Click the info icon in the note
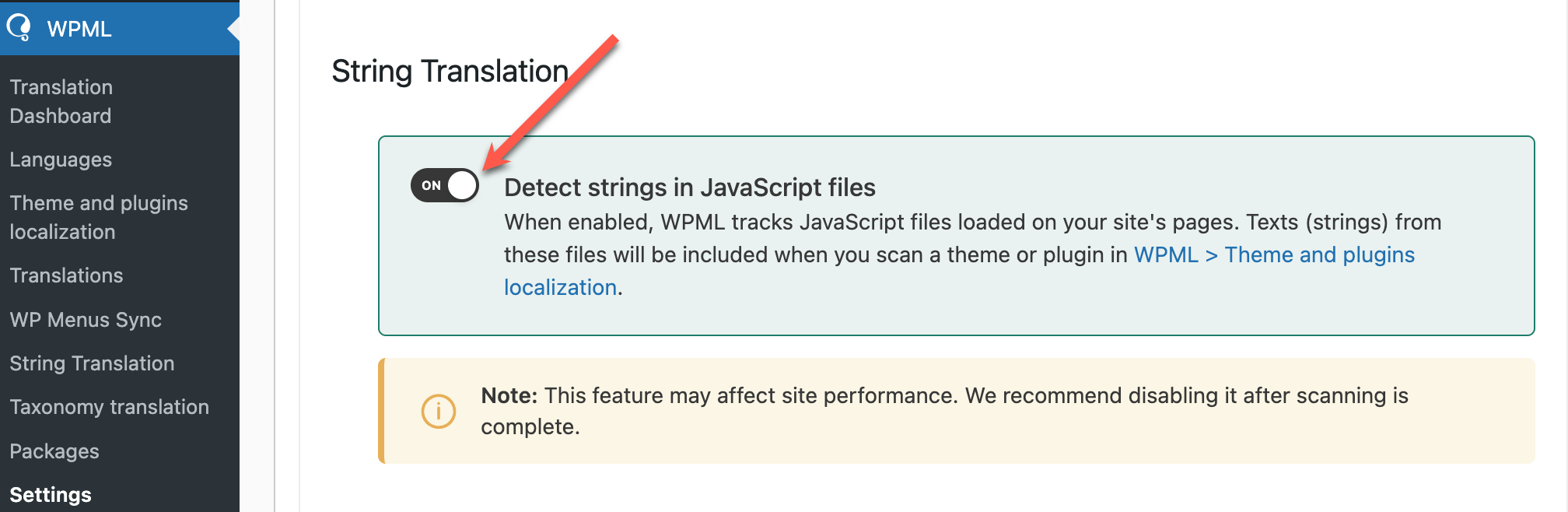 439,410
